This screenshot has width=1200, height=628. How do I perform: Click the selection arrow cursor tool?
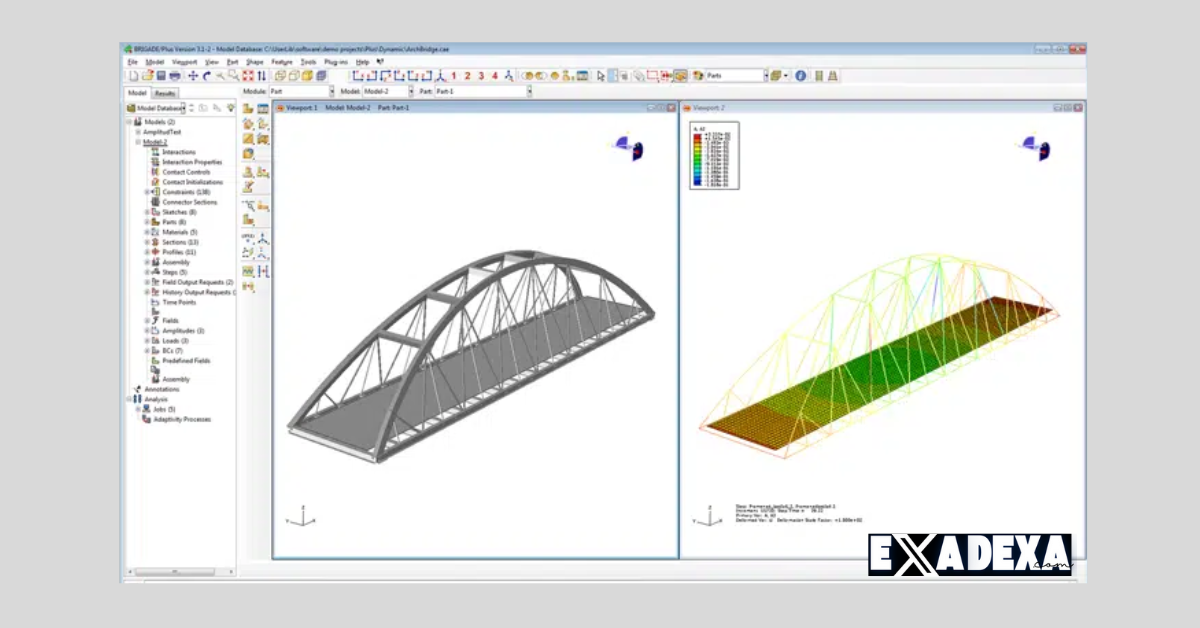(x=601, y=76)
